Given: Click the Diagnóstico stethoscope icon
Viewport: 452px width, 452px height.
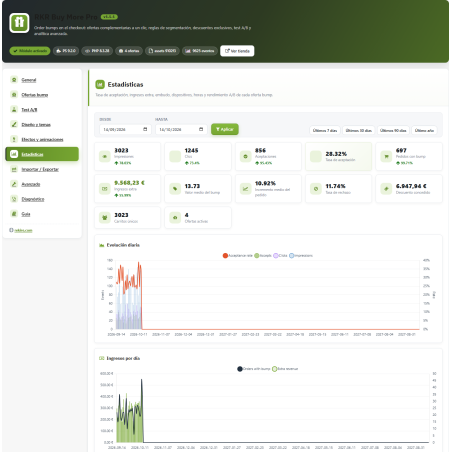Looking at the screenshot, I should pos(14,199).
